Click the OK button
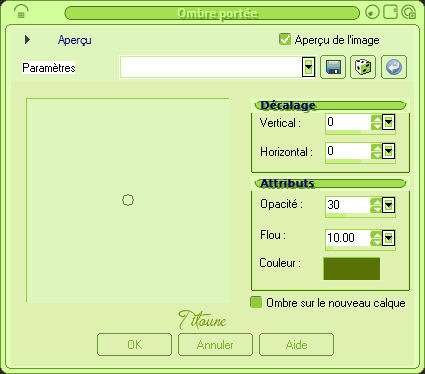 pyautogui.click(x=135, y=345)
